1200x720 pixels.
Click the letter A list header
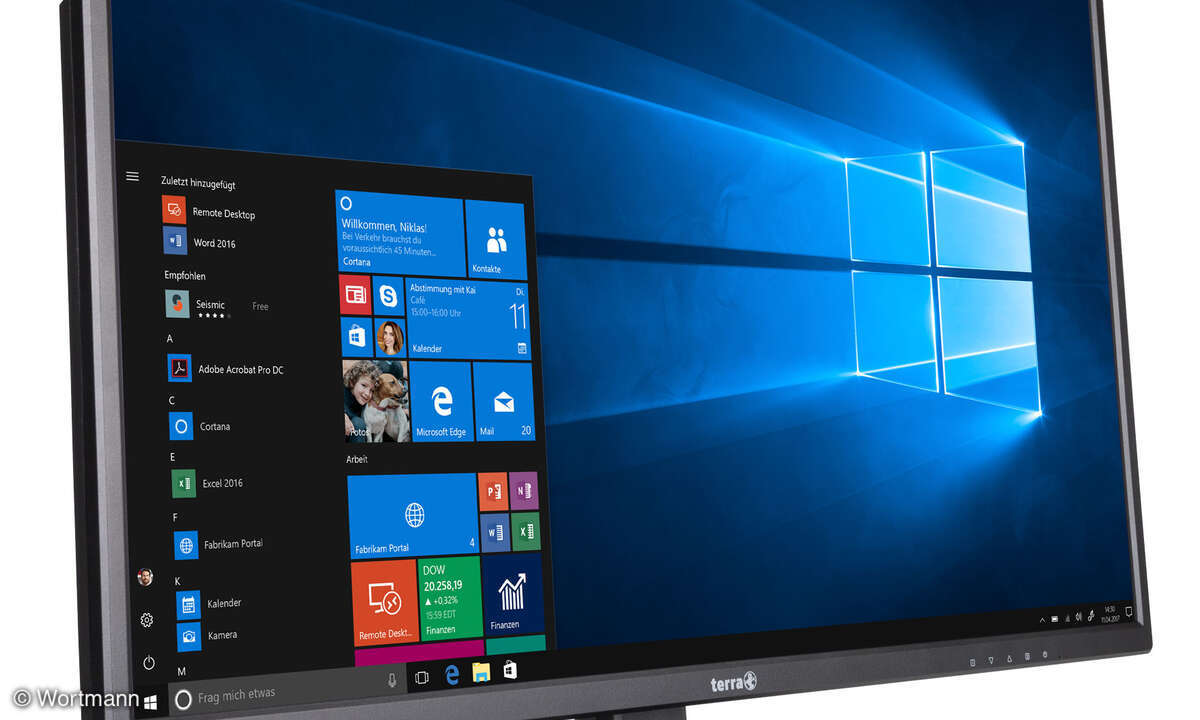click(170, 339)
